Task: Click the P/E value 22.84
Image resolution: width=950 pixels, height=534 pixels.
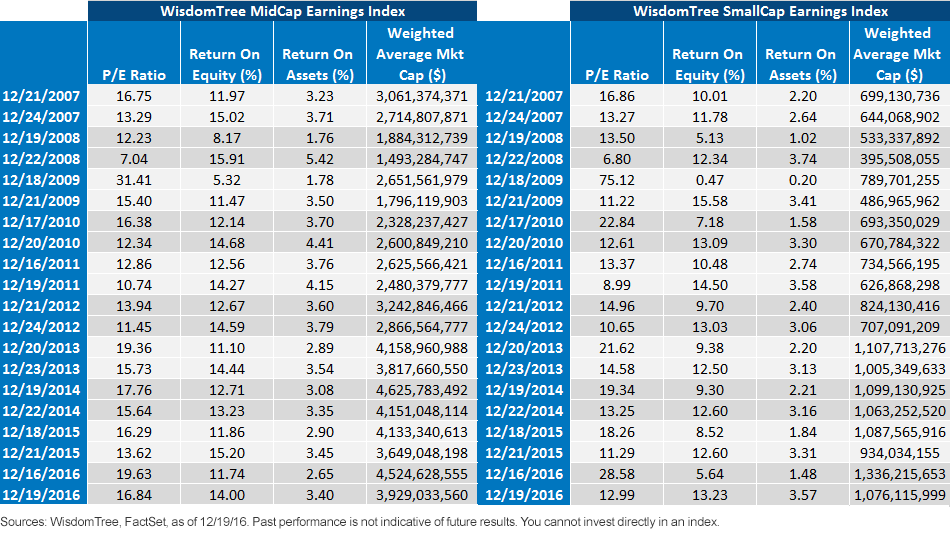Action: (617, 222)
